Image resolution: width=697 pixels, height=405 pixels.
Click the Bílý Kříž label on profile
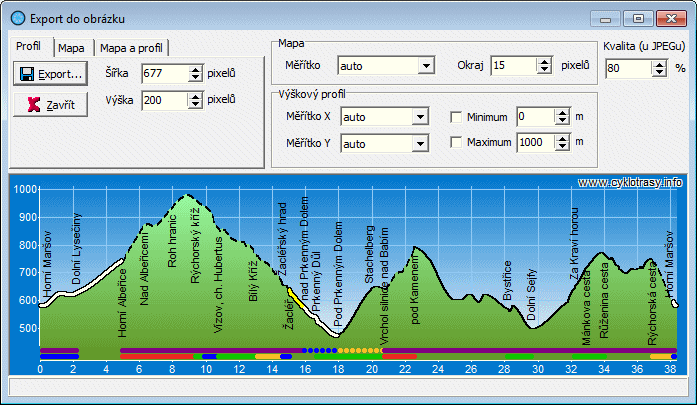pos(253,281)
